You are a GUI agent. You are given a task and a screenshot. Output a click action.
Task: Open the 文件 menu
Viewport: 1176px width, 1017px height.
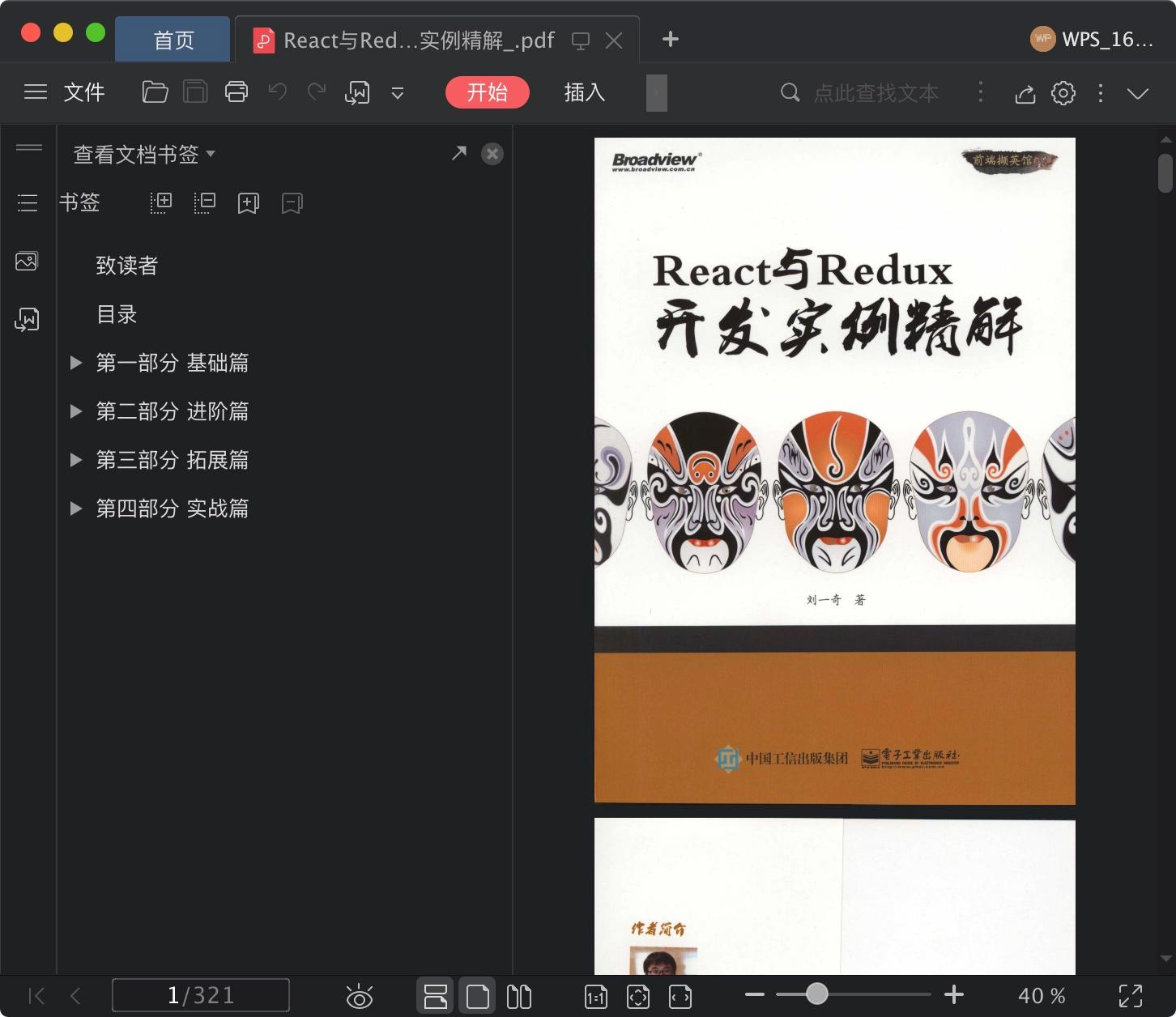click(84, 92)
